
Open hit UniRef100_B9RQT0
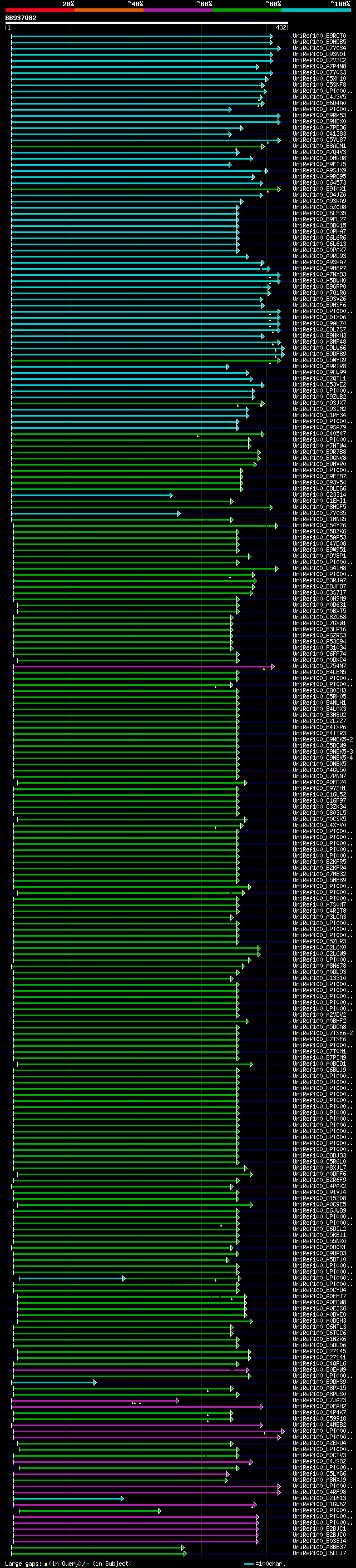point(319,36)
